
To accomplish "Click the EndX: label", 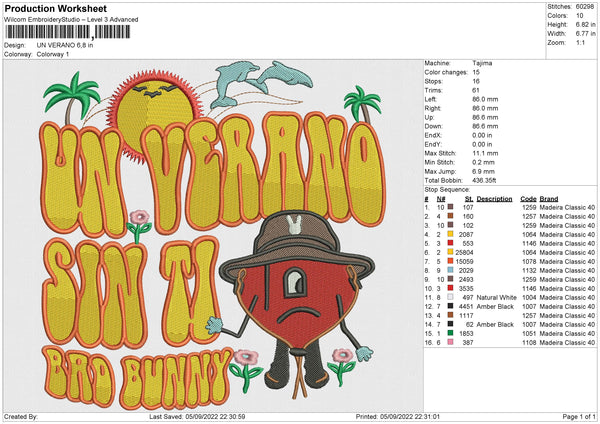I will click(x=433, y=135).
